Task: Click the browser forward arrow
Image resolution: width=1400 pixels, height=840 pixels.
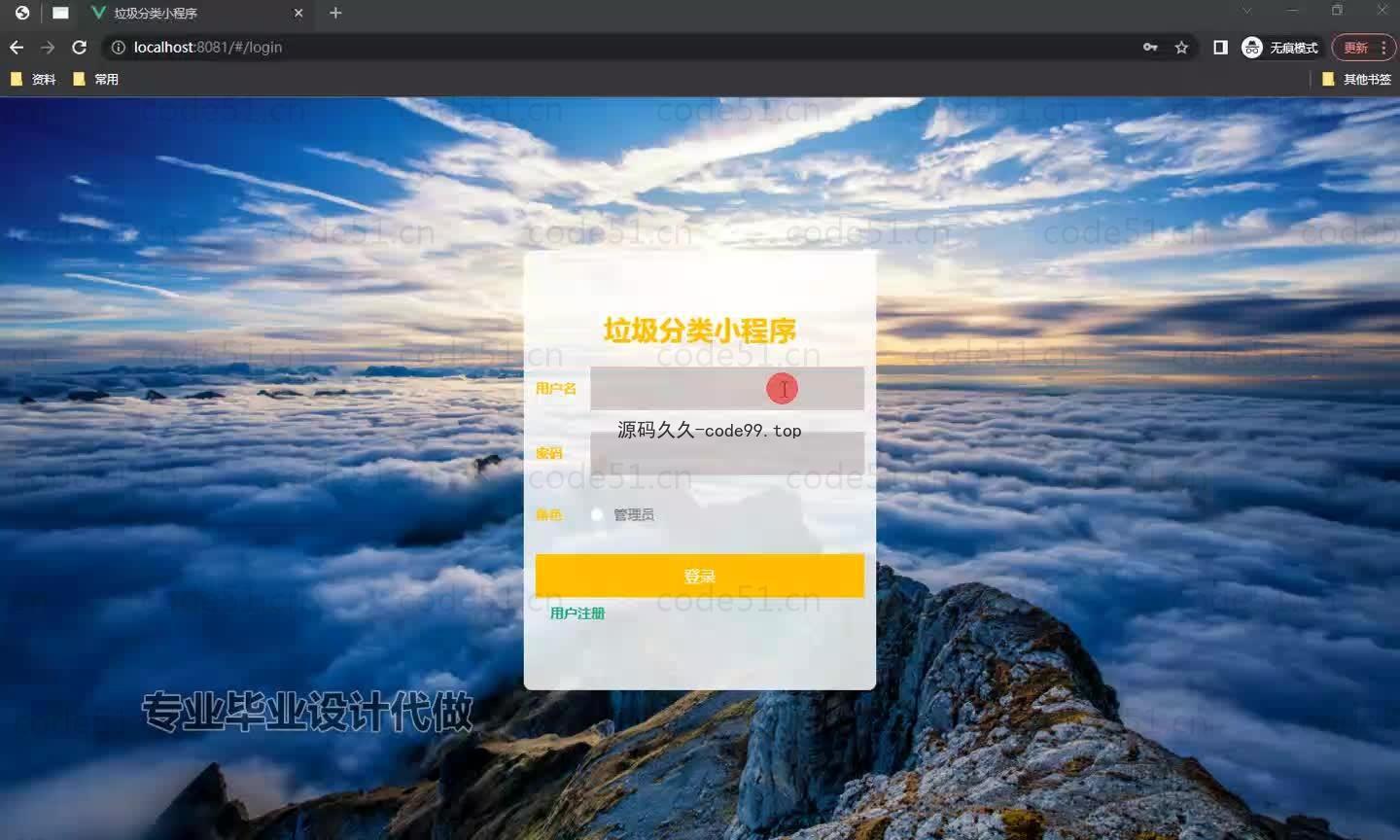Action: 48,48
